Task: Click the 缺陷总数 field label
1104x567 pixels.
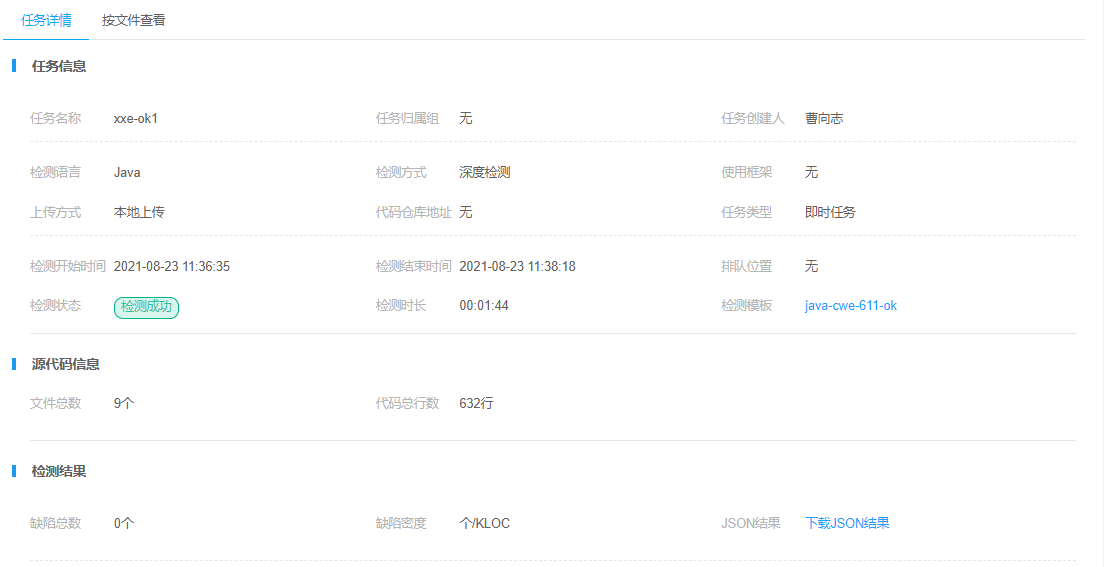Action: 56,523
